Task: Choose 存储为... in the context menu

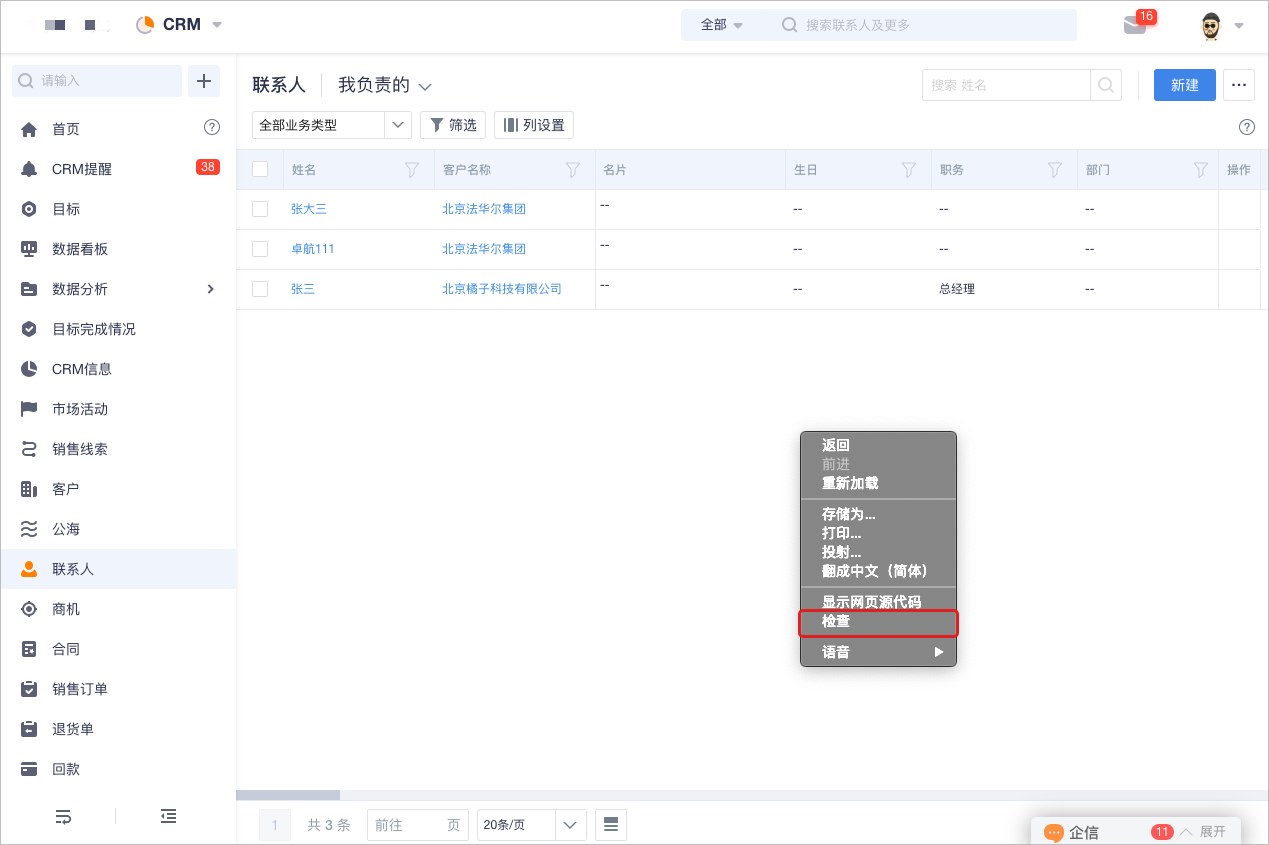Action: pos(878,514)
